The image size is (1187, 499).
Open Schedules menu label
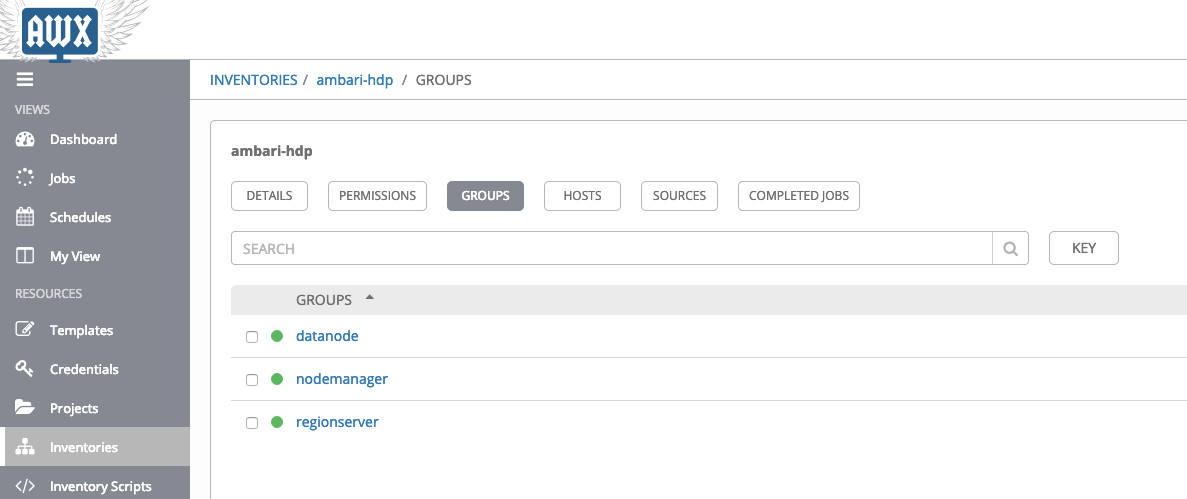[x=80, y=217]
